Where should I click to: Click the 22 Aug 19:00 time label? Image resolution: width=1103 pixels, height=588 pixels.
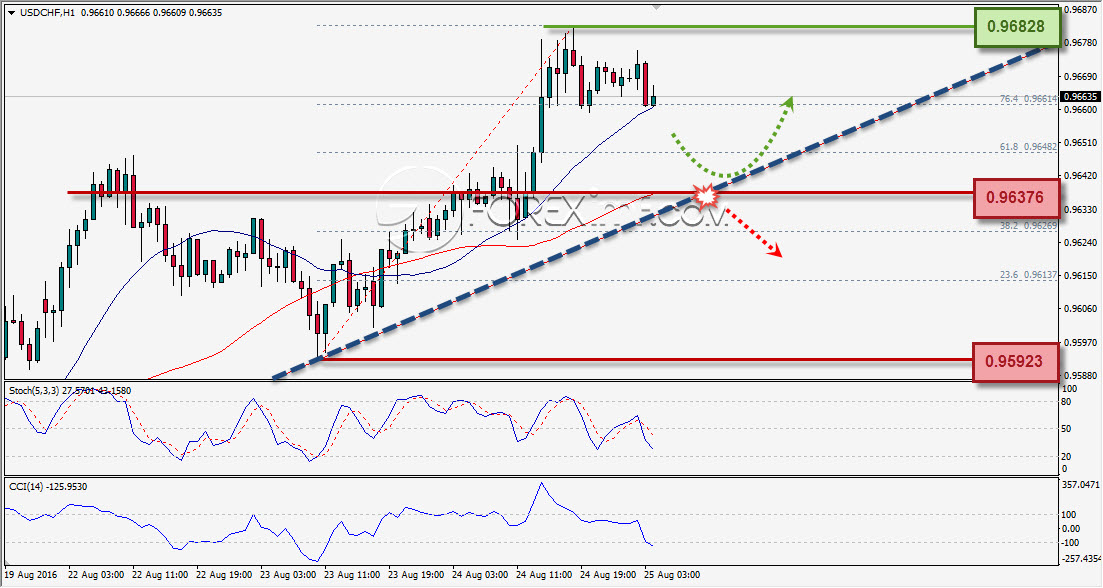point(224,575)
